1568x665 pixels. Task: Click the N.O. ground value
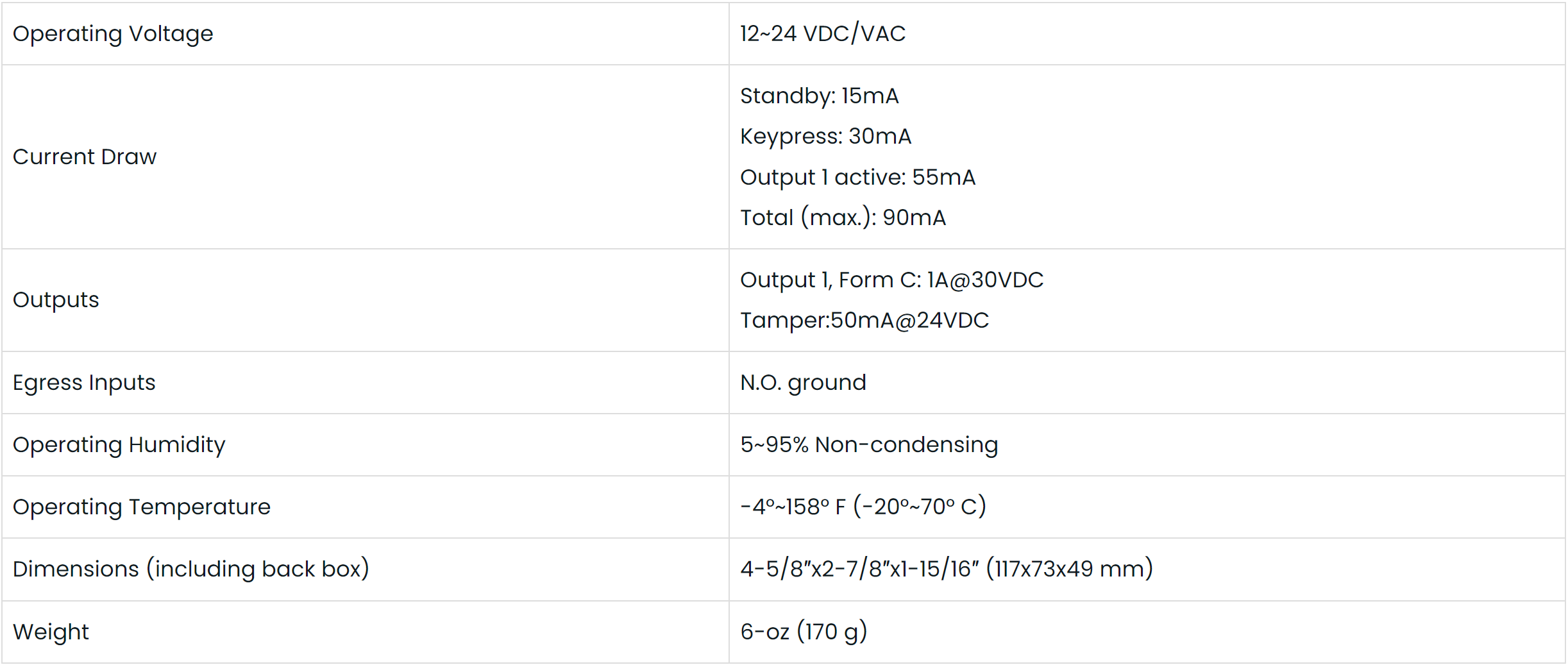[x=803, y=383]
